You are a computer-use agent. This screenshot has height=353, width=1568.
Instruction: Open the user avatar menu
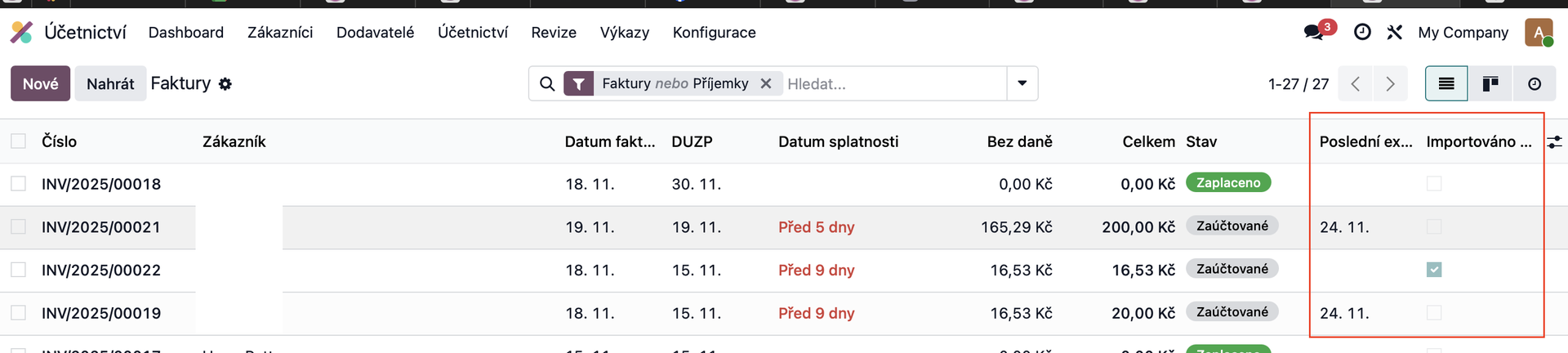pyautogui.click(x=1539, y=33)
